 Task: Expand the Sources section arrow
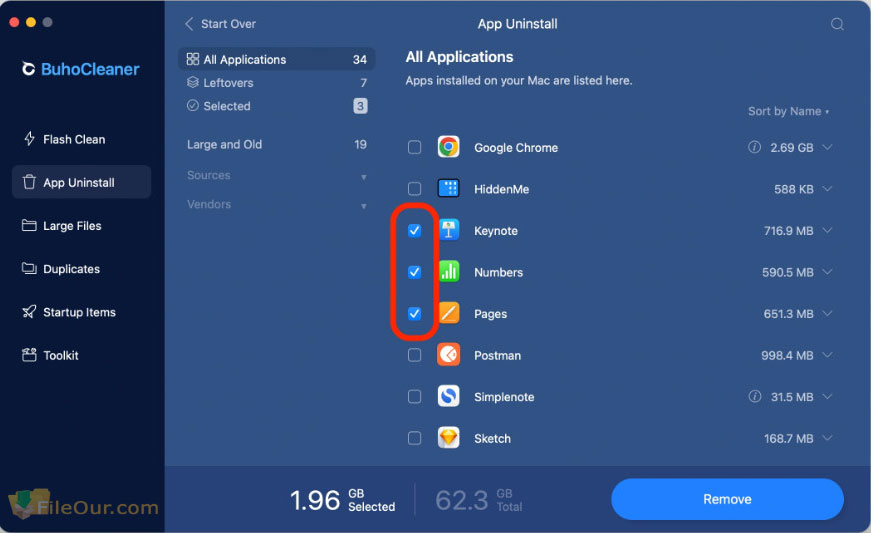[x=364, y=177]
